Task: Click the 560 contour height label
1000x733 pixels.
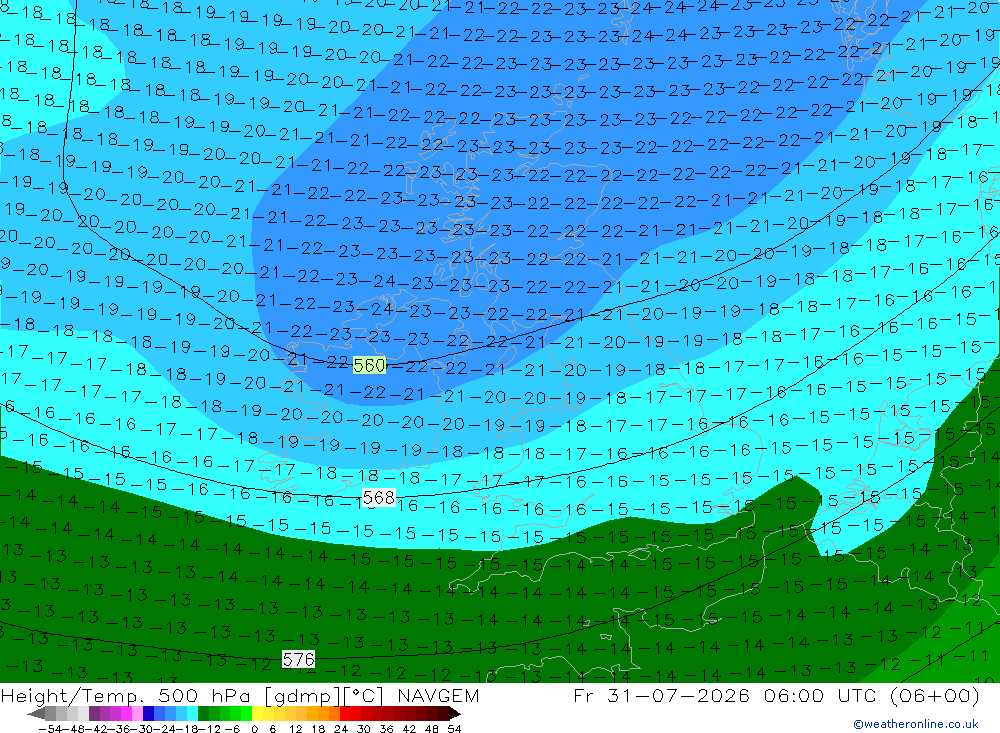Action: click(x=369, y=366)
